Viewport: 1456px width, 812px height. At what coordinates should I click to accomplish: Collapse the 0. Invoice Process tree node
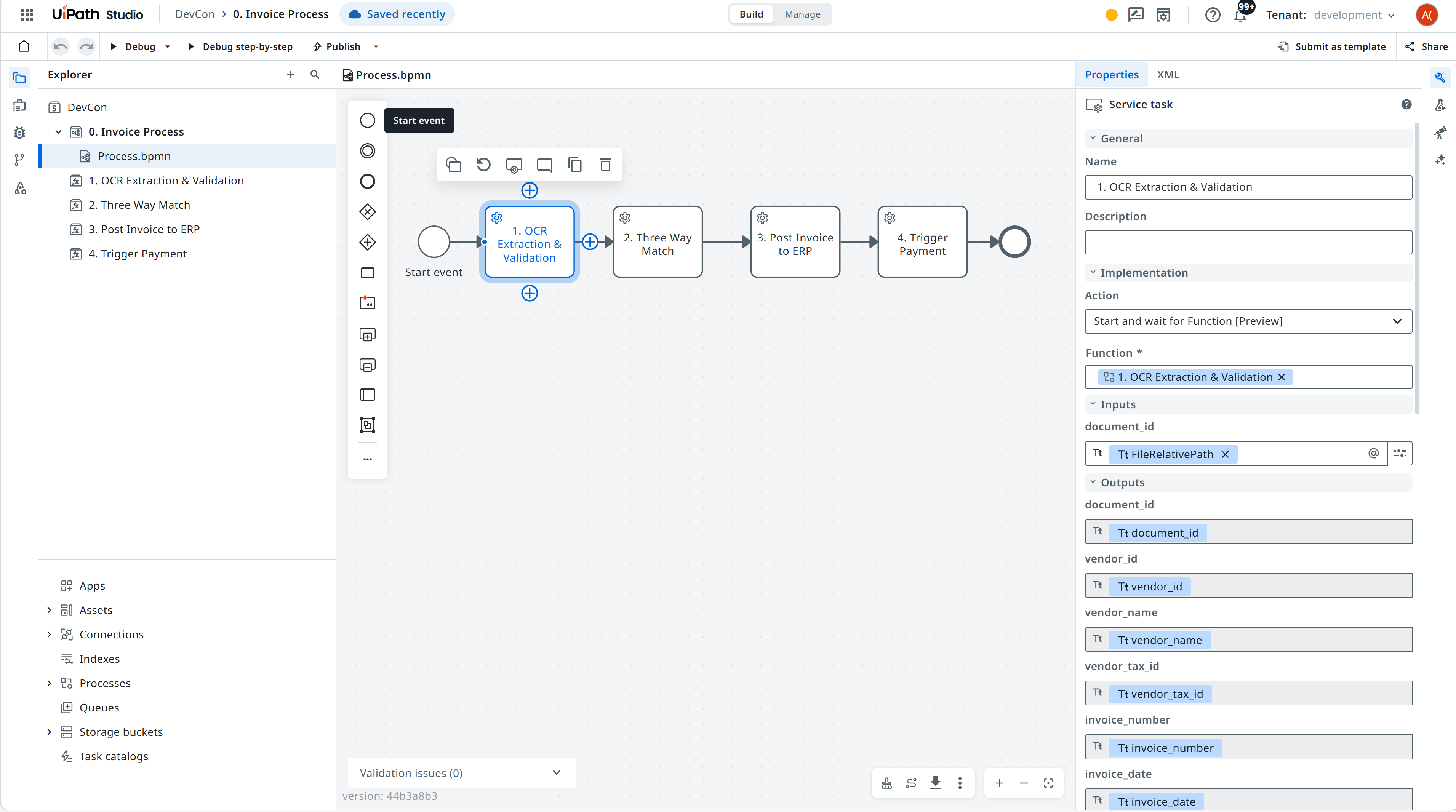[58, 132]
